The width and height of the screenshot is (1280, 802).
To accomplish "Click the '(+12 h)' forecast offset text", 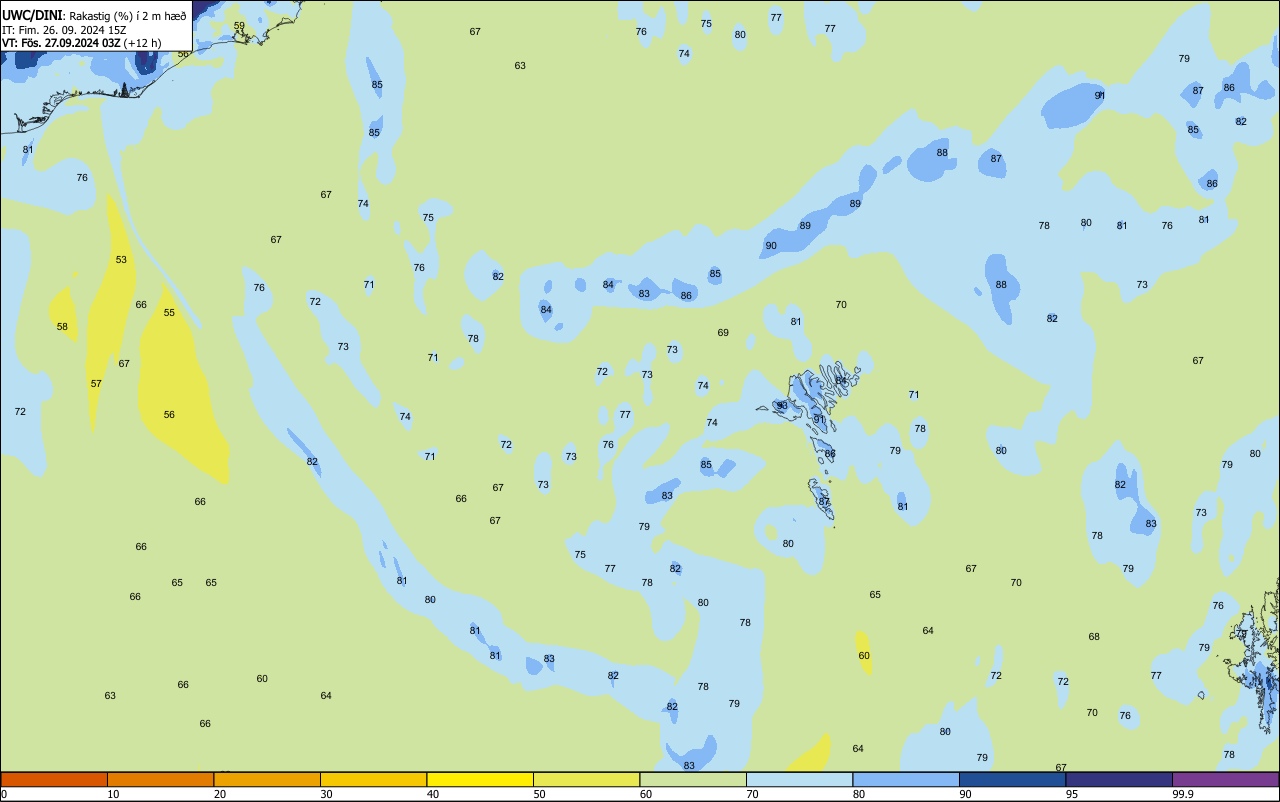I will (143, 43).
